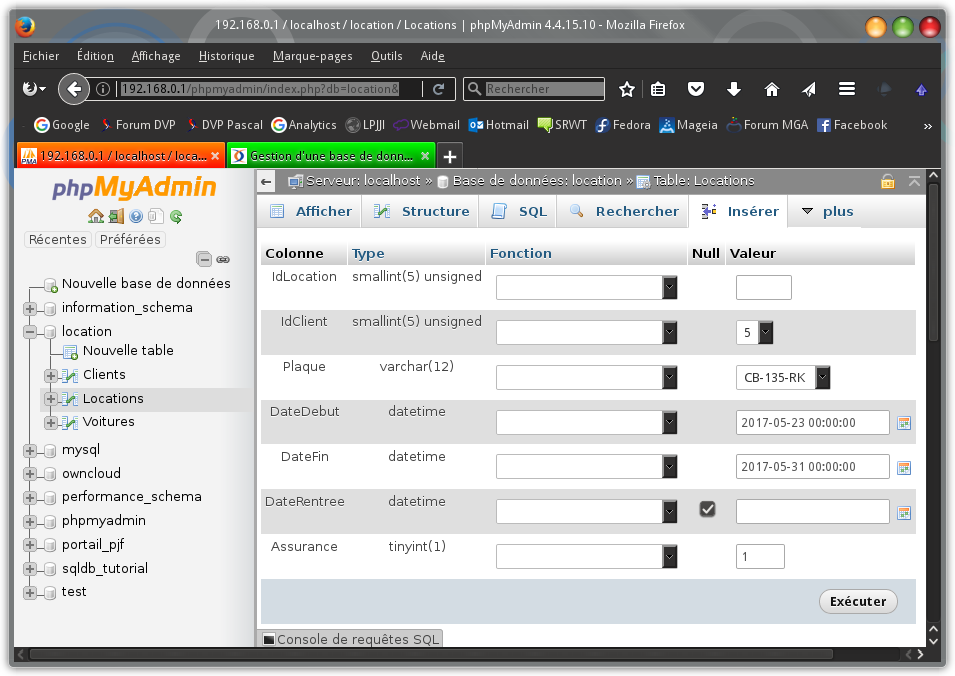
Task: Expand the mysql database tree node
Action: [29, 450]
